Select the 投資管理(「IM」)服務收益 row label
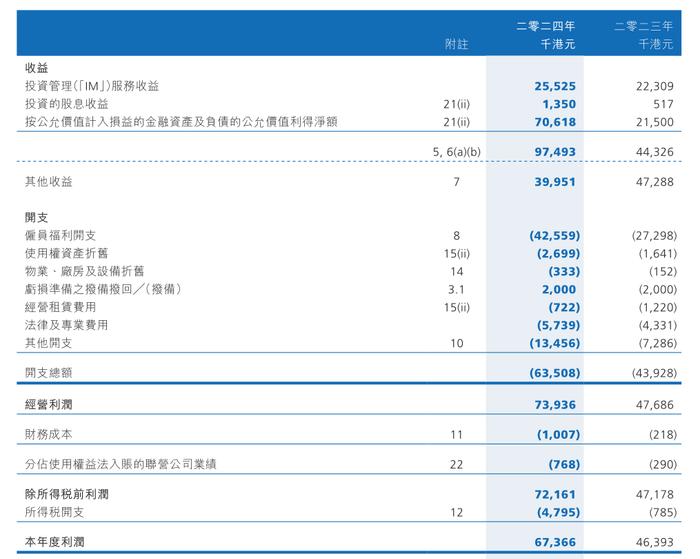The image size is (700, 559). tap(92, 86)
